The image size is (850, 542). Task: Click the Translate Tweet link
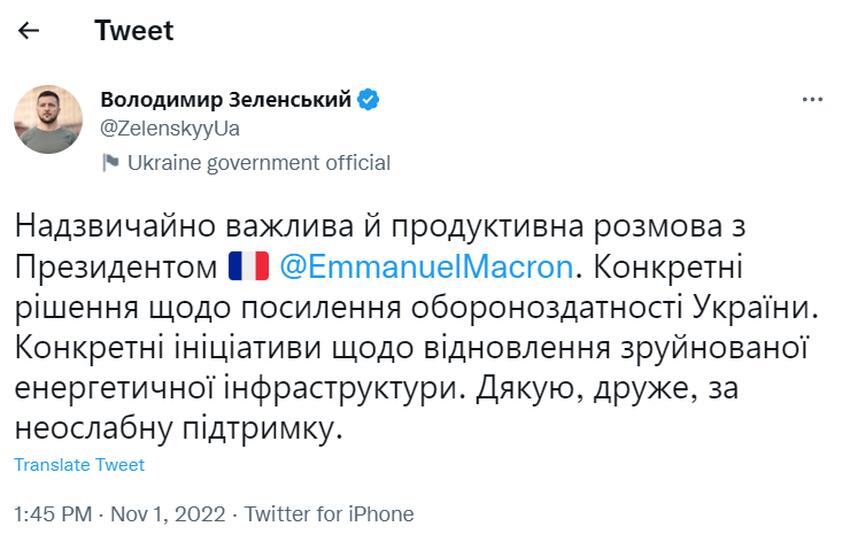click(80, 465)
